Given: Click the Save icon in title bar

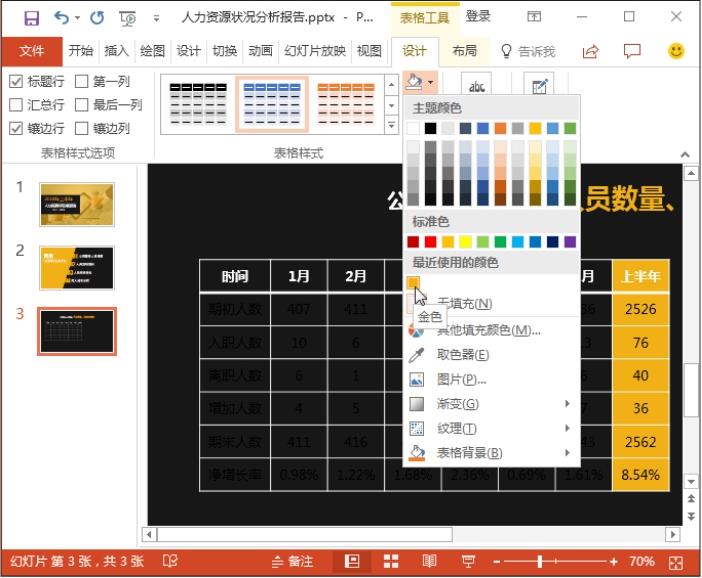Looking at the screenshot, I should pos(31,17).
